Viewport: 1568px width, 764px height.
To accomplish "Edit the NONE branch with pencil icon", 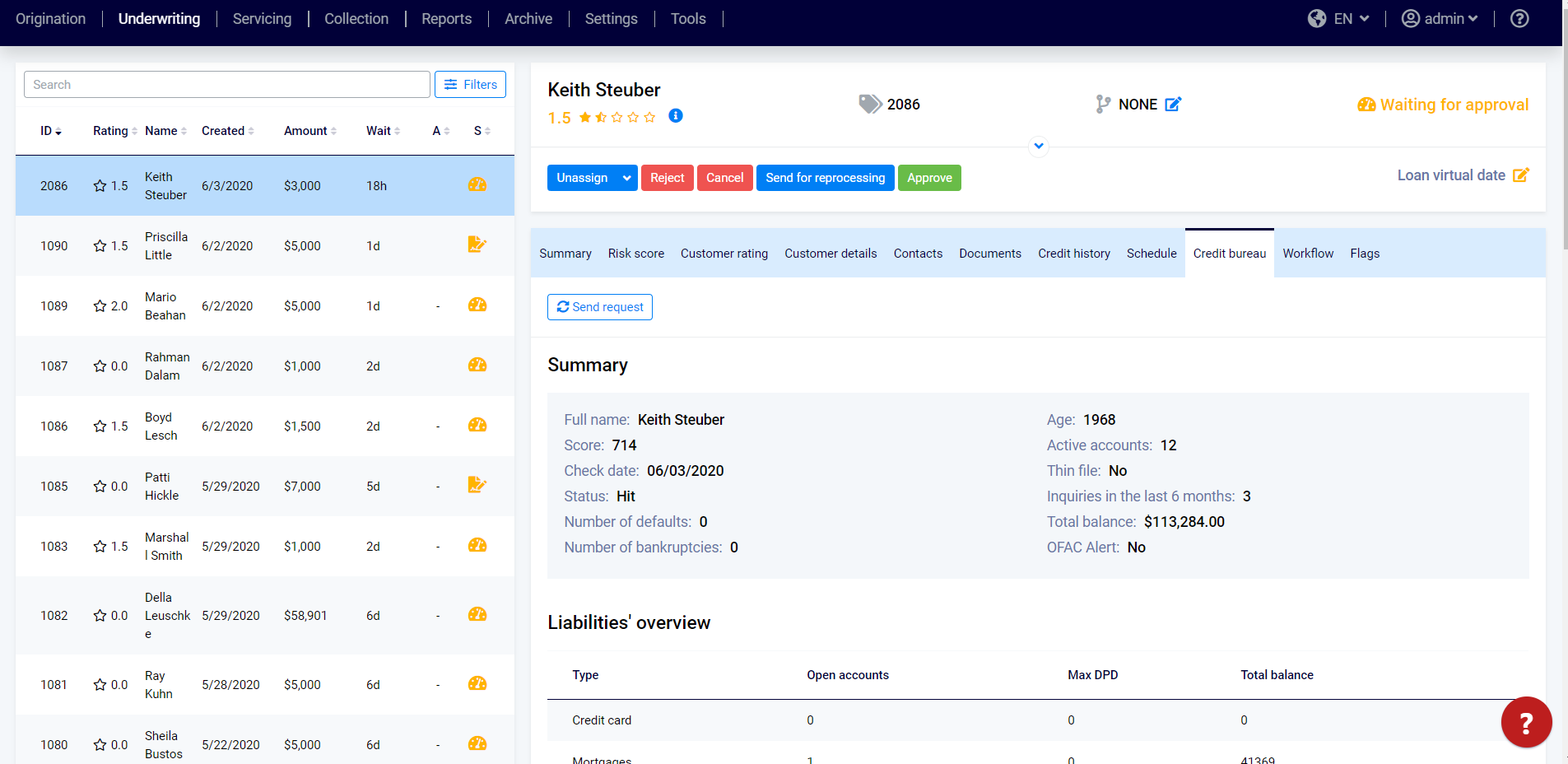I will point(1173,104).
